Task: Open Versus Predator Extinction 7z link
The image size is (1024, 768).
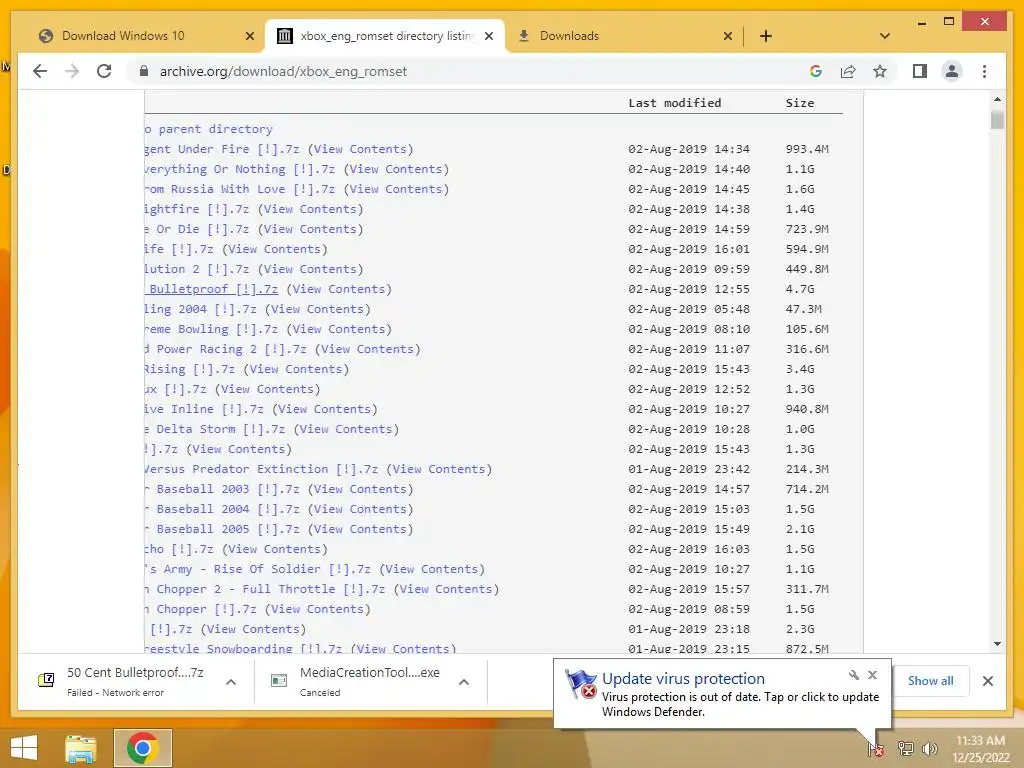Action: point(261,470)
